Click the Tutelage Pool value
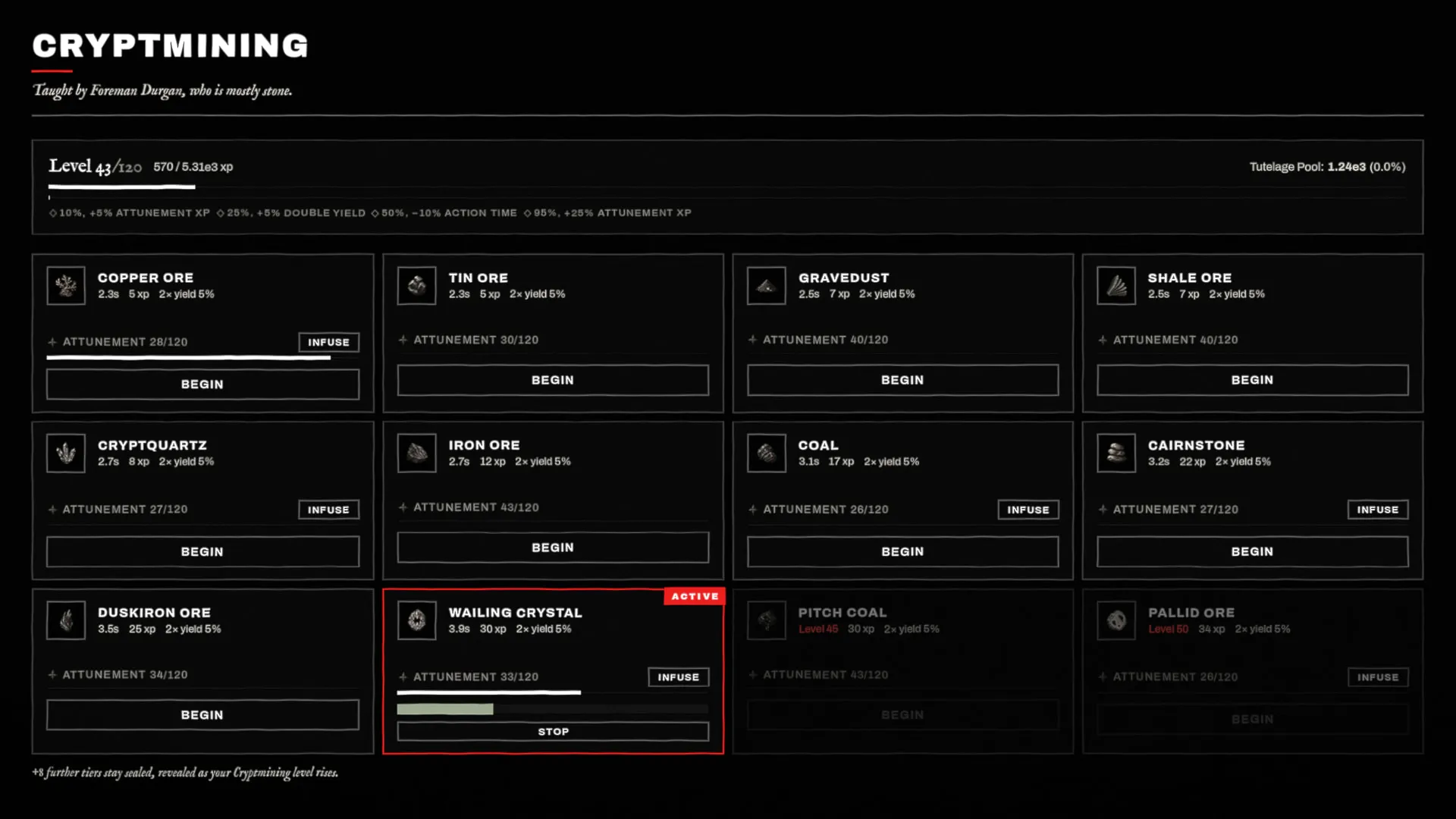1456x819 pixels. click(x=1327, y=167)
